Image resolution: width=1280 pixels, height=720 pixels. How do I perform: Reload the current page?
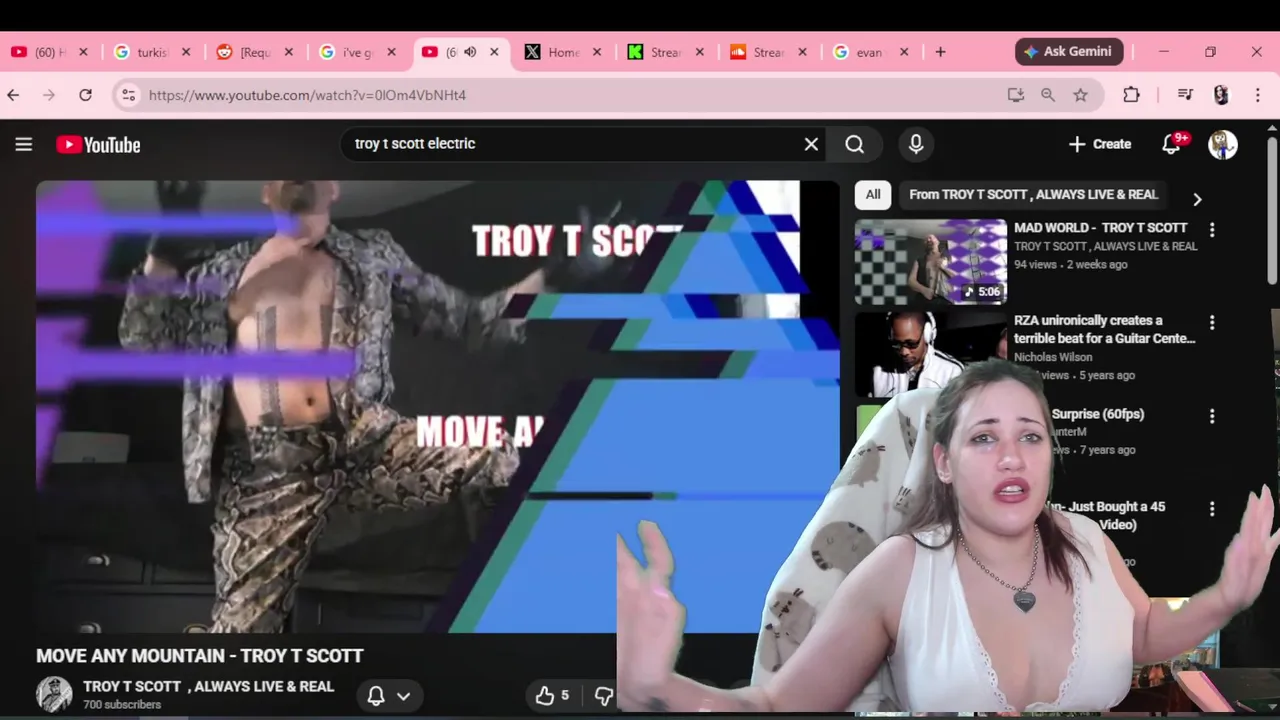[x=85, y=95]
